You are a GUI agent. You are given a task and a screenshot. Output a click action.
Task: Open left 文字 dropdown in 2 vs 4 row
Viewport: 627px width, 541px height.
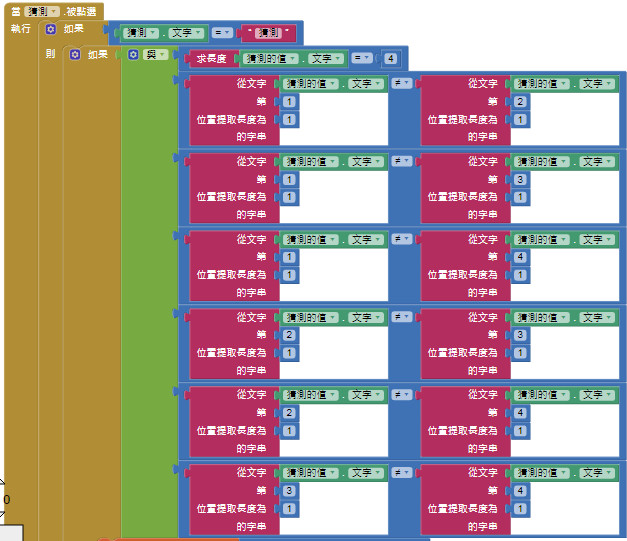pyautogui.click(x=366, y=395)
